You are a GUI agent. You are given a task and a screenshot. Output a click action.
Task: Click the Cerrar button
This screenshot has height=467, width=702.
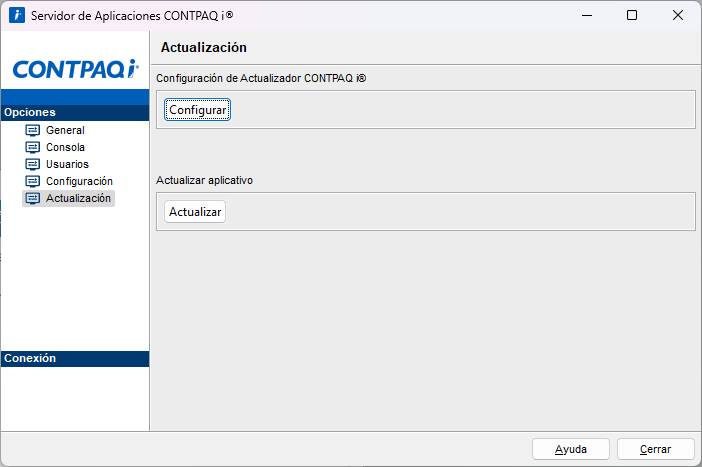pyautogui.click(x=655, y=449)
